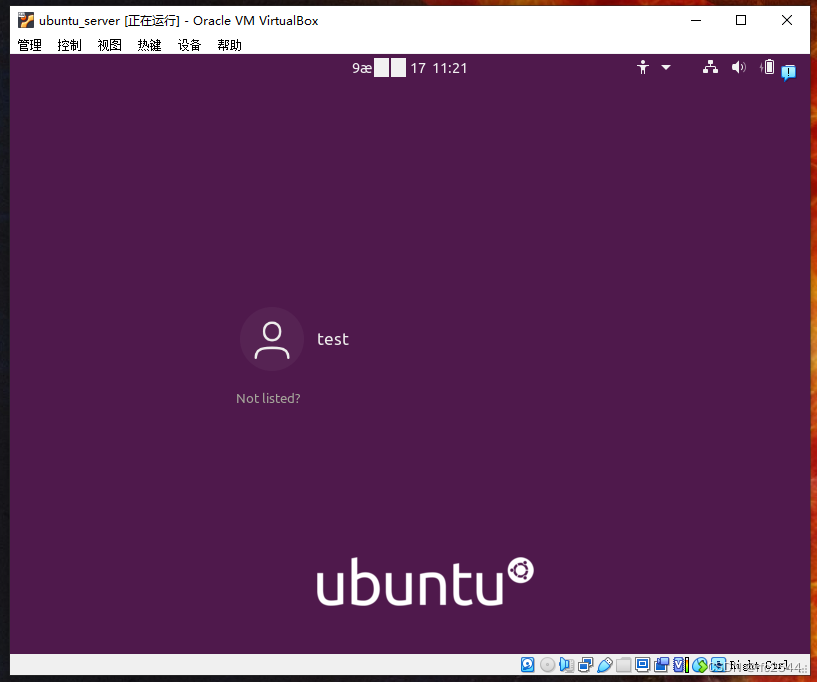Click the mouse integration status icon
Image resolution: width=817 pixels, height=682 pixels.
700,664
